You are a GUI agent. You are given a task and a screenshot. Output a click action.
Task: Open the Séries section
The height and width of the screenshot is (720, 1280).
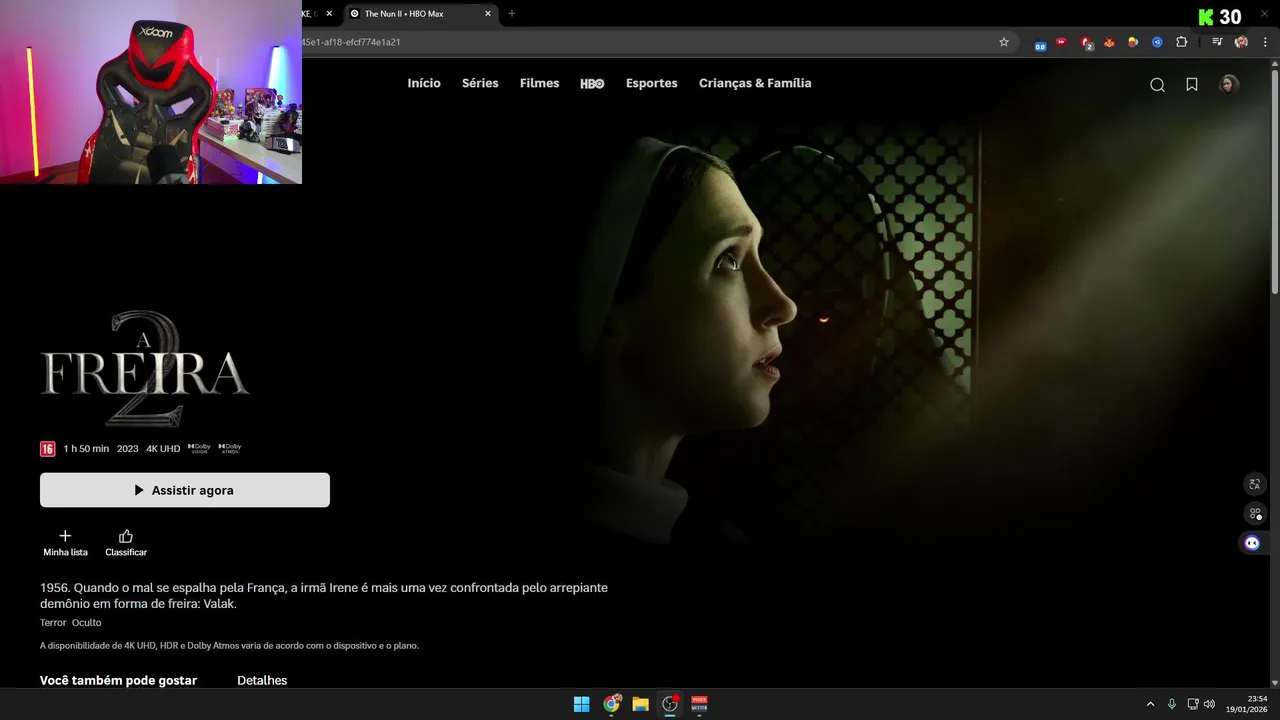pos(480,84)
